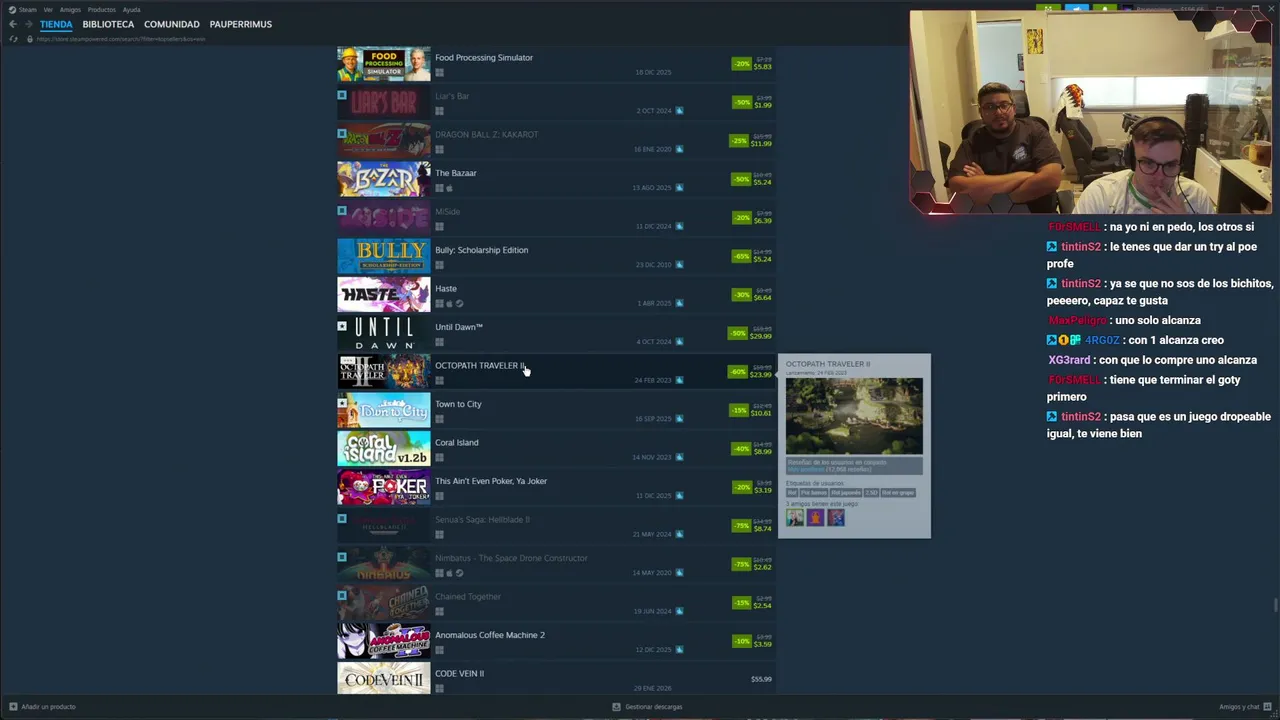The height and width of the screenshot is (720, 1280).
Task: Open the Food Processing Simulator thumbnail
Action: 384,64
